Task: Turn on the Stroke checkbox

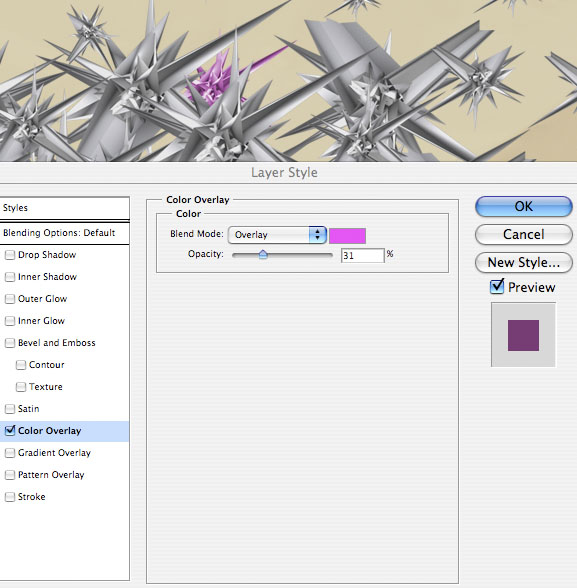Action: [x=10, y=497]
